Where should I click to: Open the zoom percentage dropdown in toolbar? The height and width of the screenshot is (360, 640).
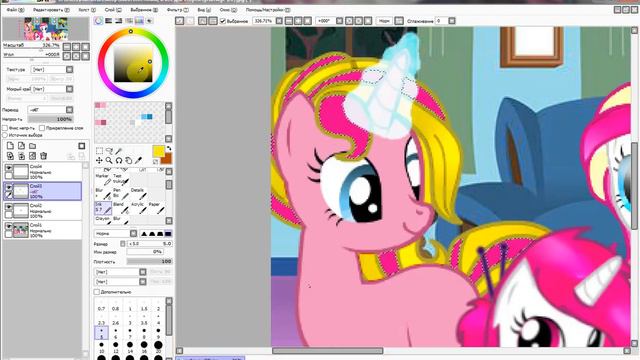coord(279,21)
